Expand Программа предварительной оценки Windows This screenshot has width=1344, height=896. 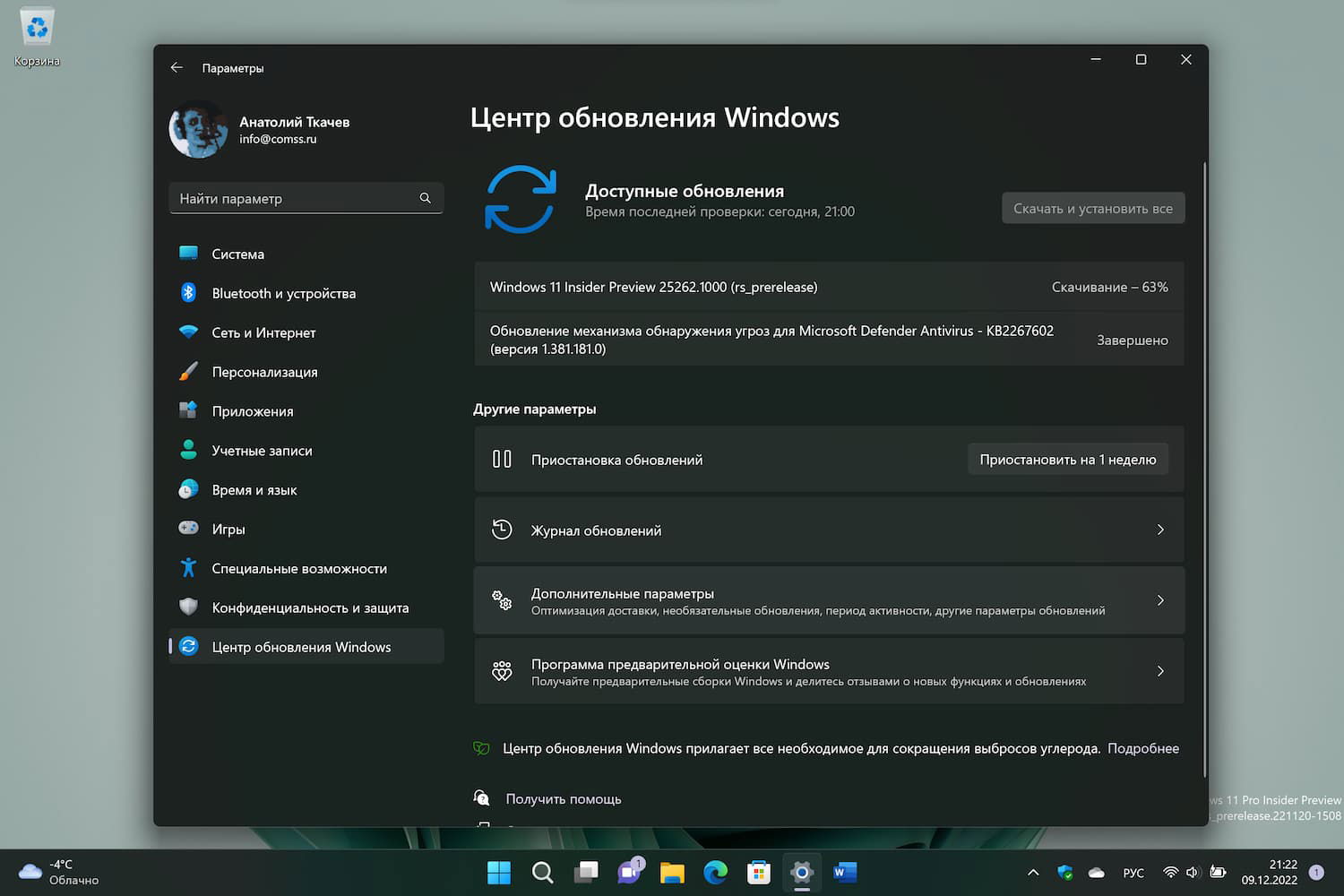tap(1160, 671)
